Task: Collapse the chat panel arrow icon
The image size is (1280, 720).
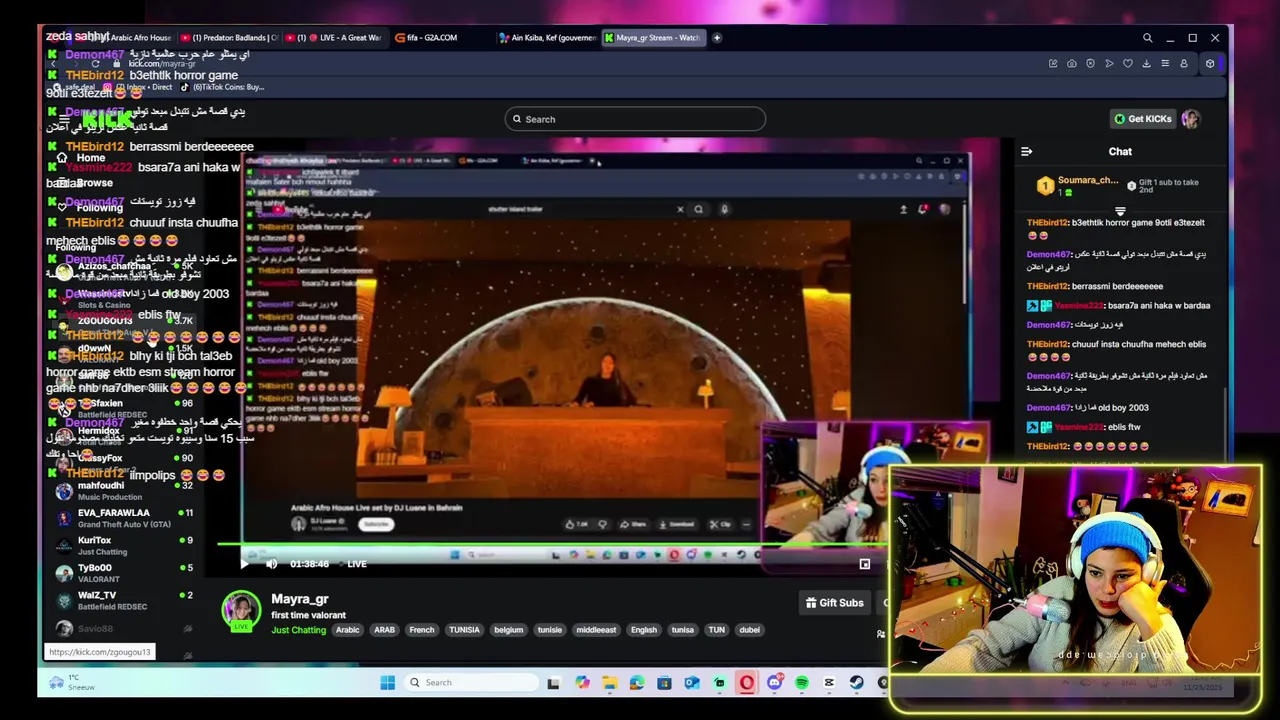Action: 1026,152
